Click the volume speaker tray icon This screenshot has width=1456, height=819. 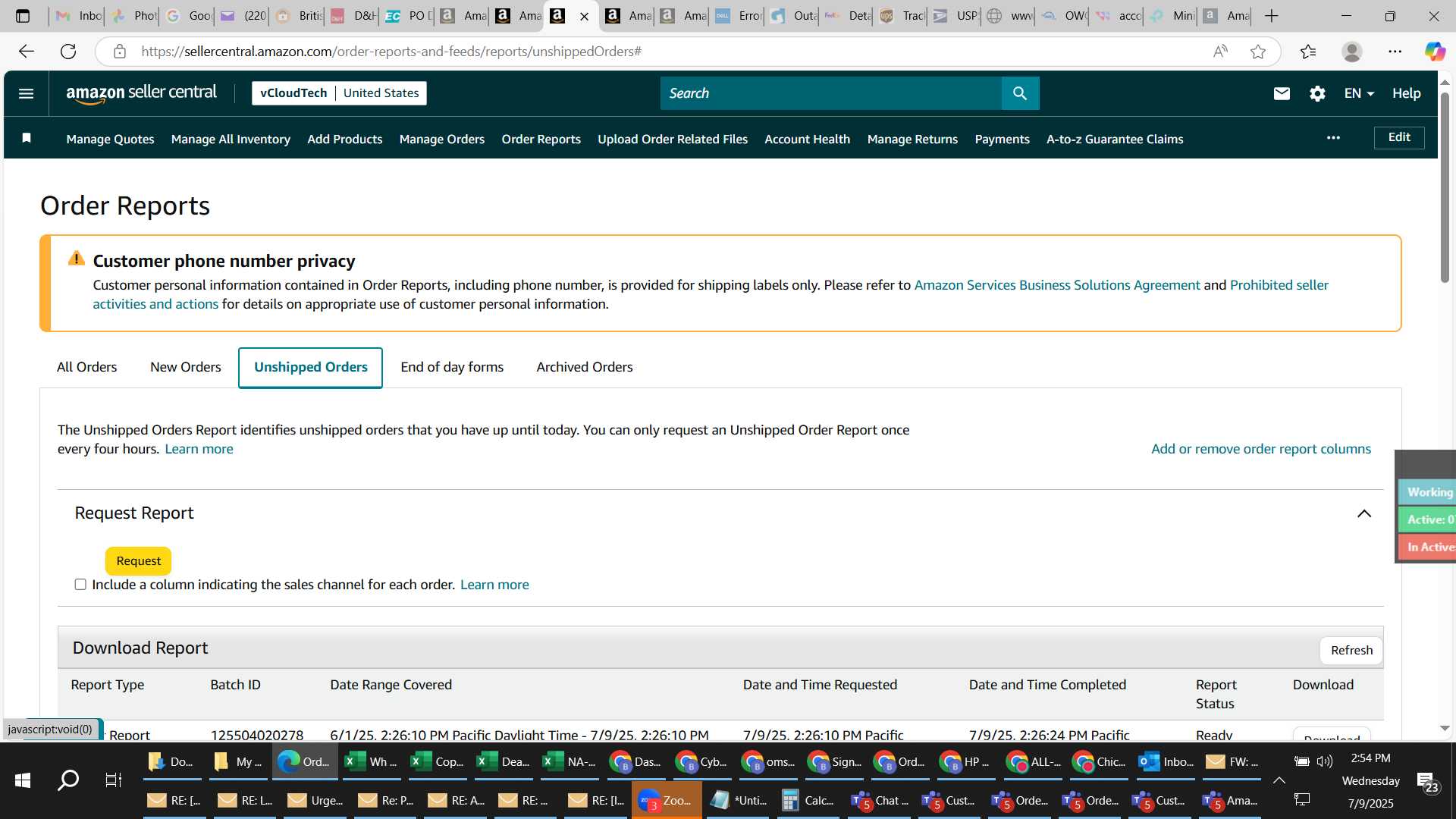click(1325, 761)
